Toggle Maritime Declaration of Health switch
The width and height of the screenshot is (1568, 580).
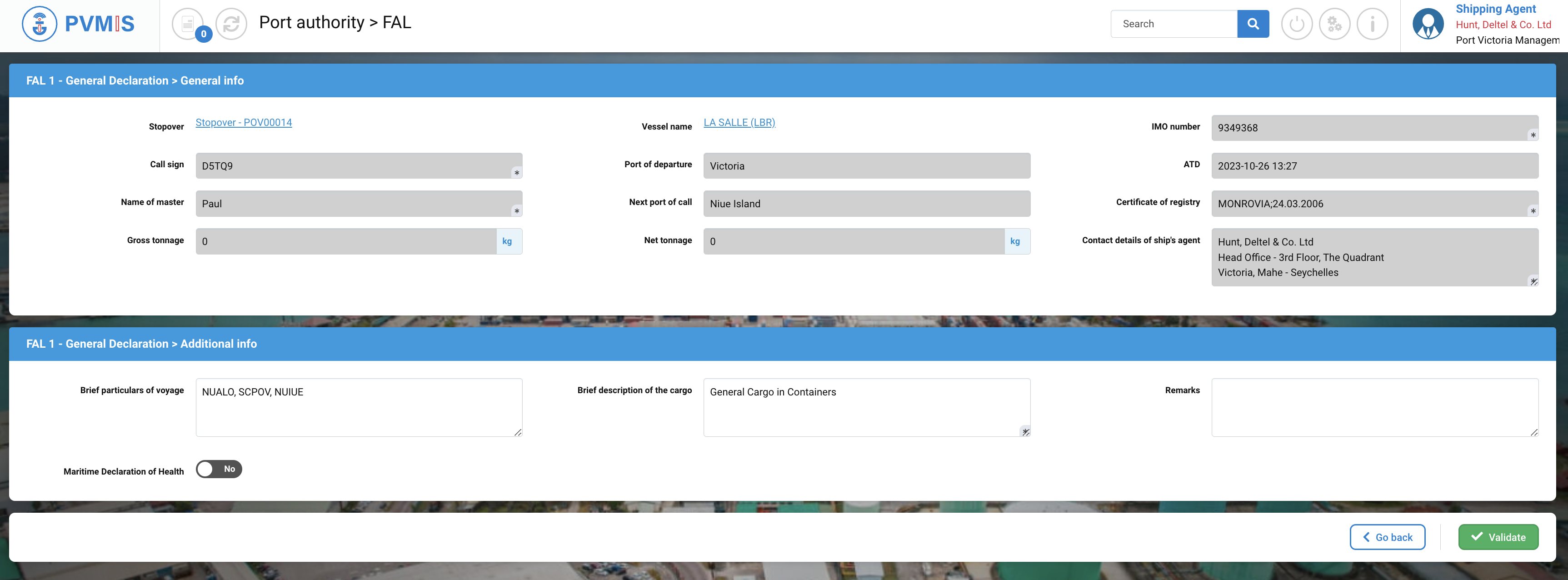[x=219, y=469]
